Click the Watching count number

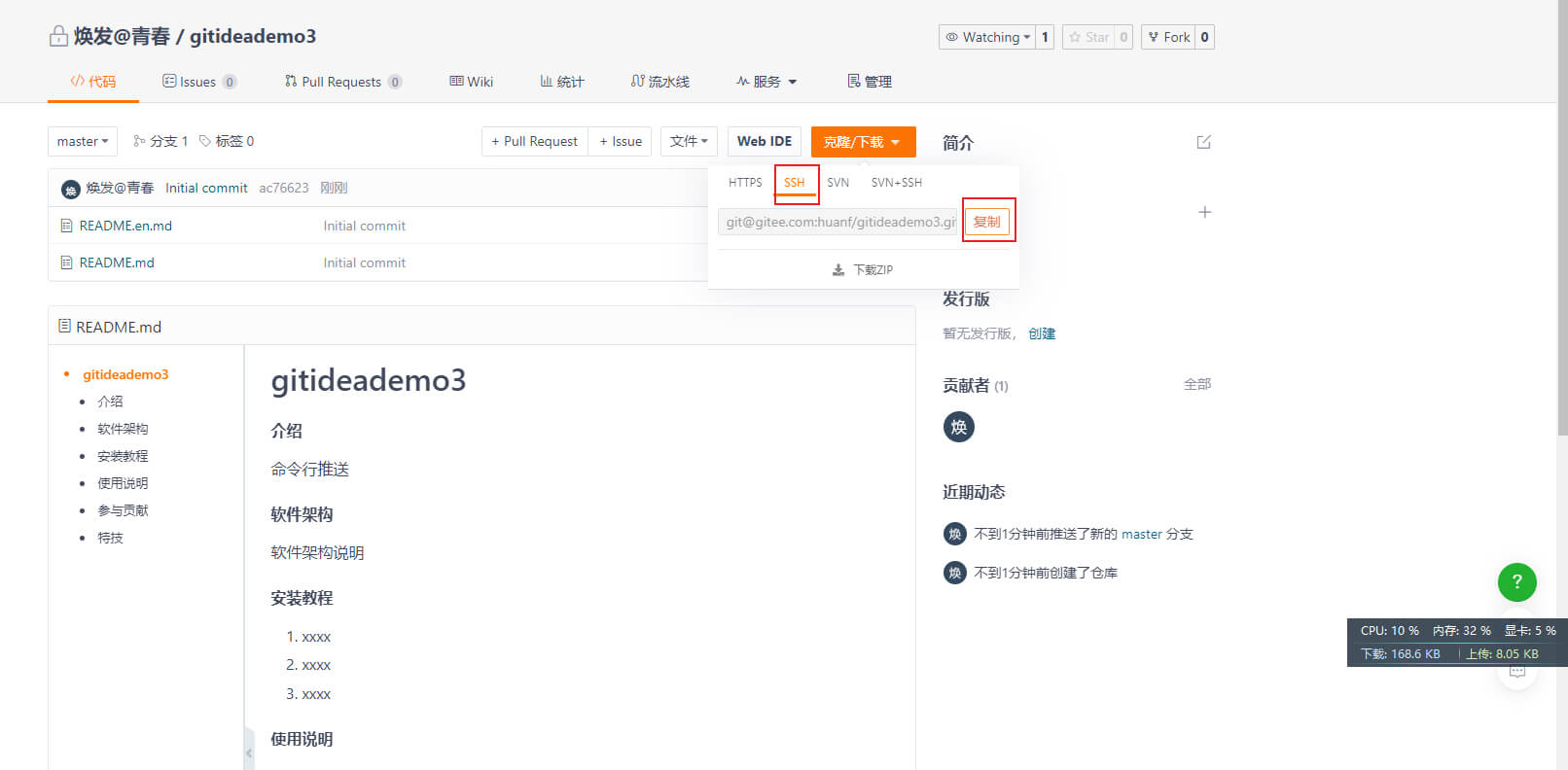point(1045,37)
